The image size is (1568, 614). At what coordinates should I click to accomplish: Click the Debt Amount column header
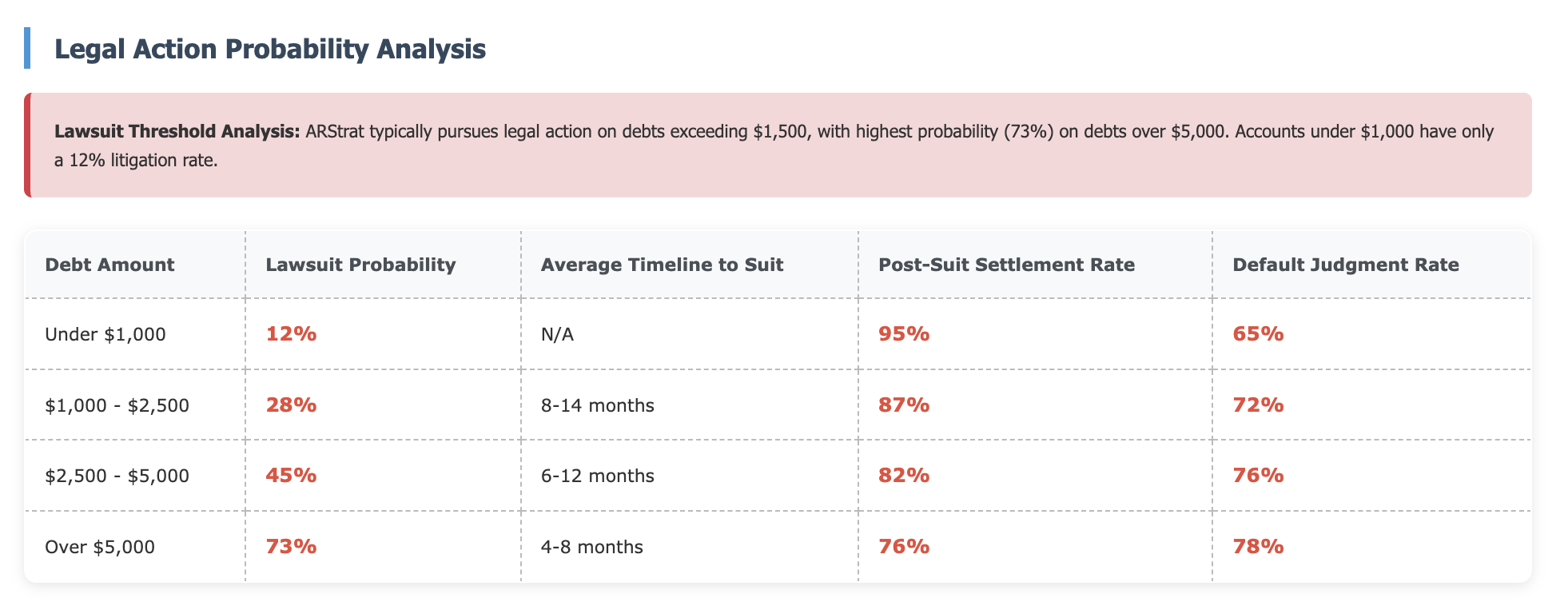point(109,265)
